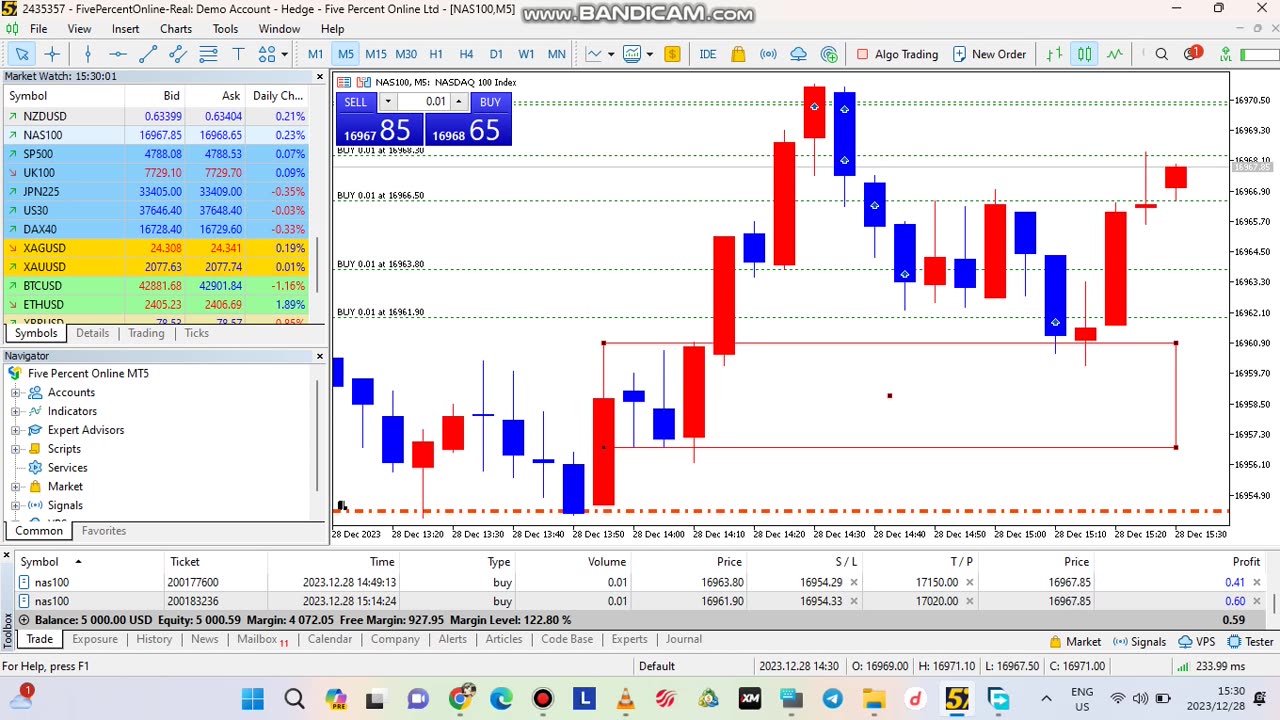
Task: Select the arrow cursor tool
Action: pos(22,54)
